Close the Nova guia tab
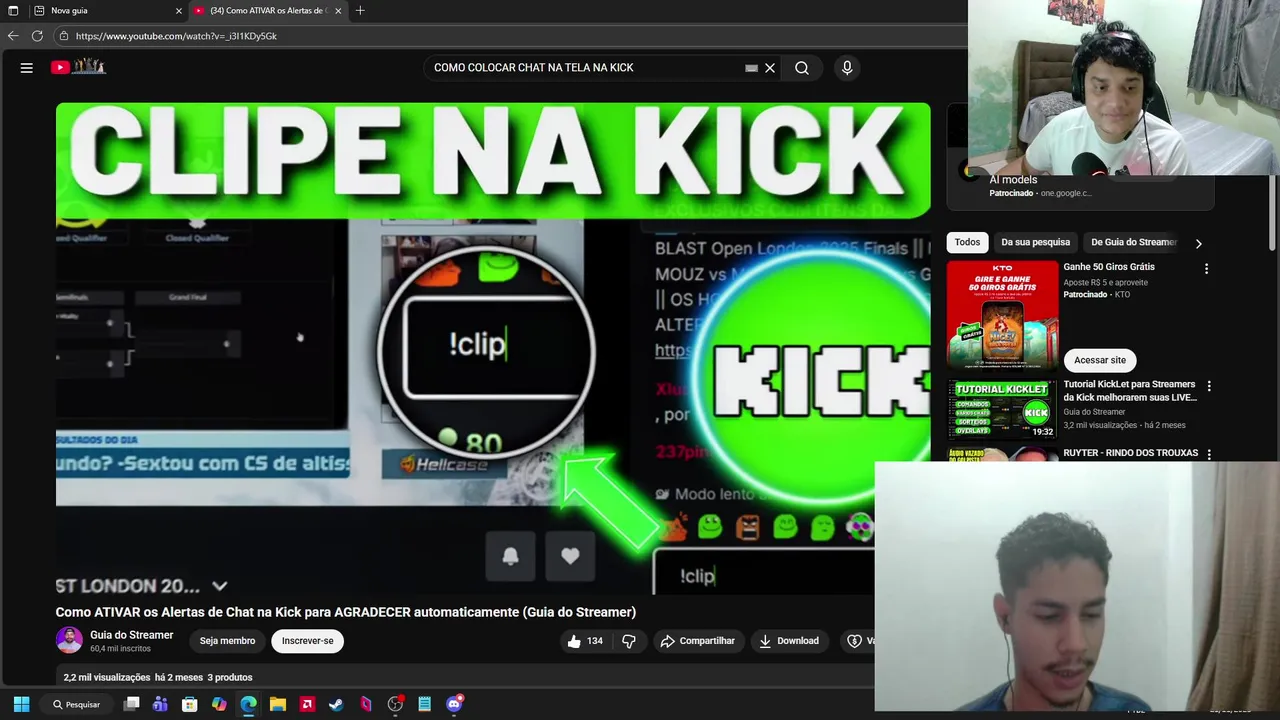This screenshot has width=1280, height=720. pos(179,11)
